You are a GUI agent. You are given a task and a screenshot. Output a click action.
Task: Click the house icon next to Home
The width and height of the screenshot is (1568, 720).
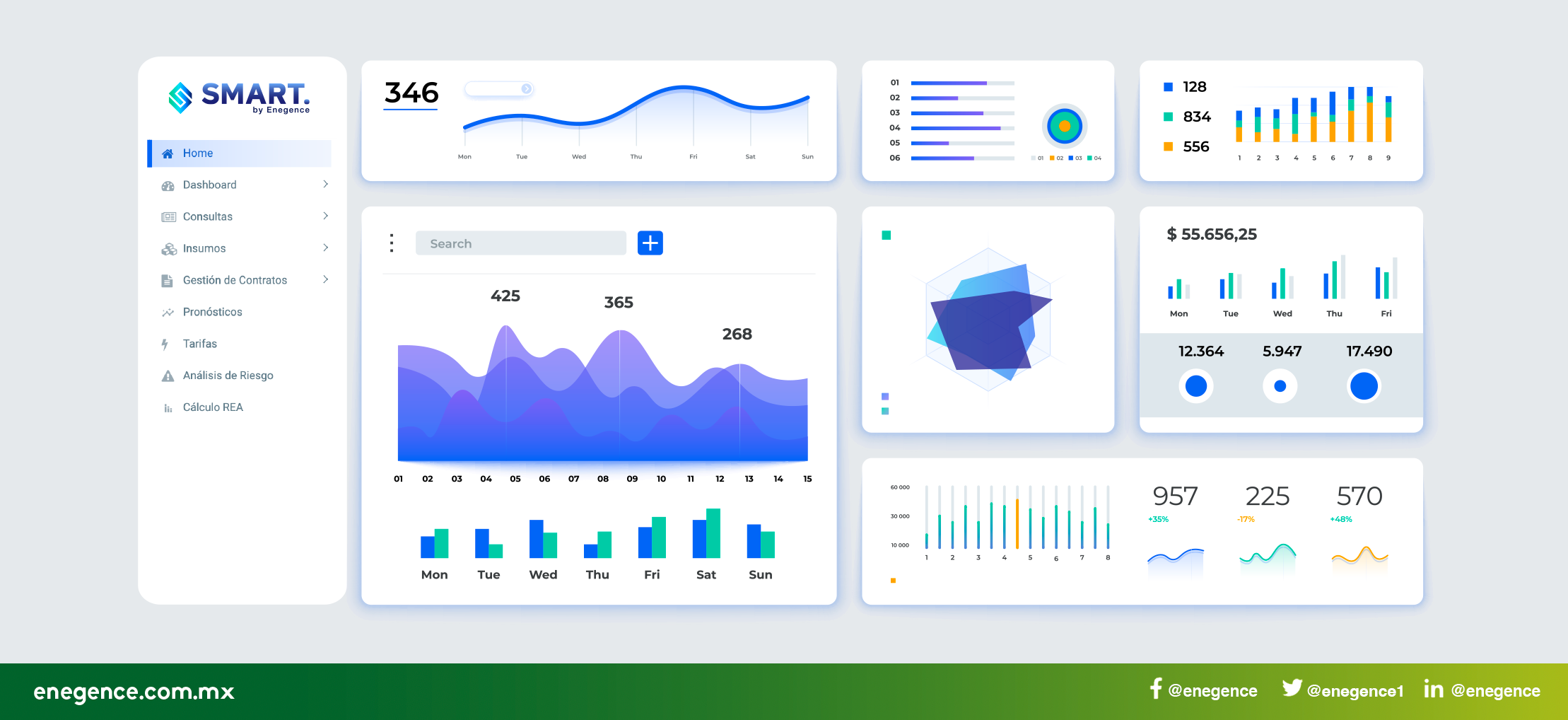168,153
